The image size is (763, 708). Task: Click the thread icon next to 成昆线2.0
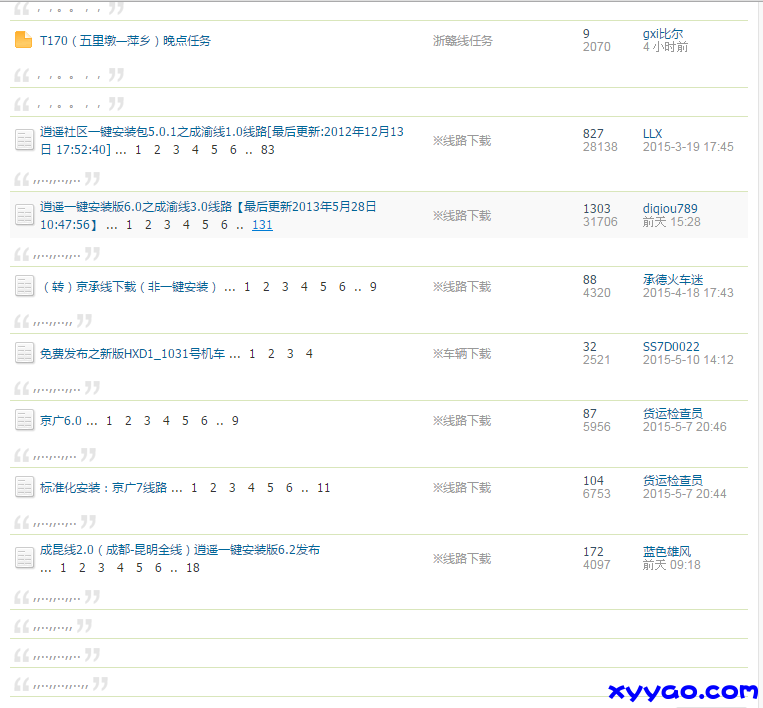point(25,558)
